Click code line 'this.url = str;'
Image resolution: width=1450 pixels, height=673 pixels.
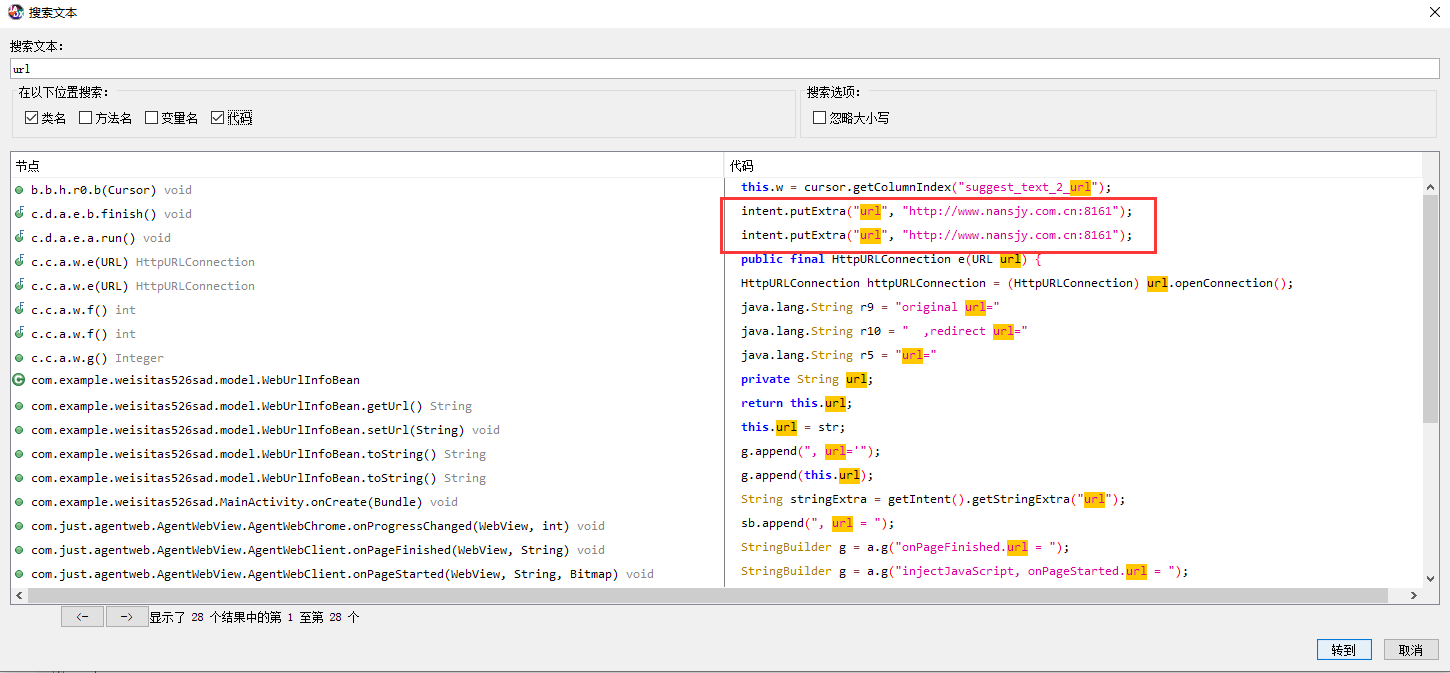point(793,427)
